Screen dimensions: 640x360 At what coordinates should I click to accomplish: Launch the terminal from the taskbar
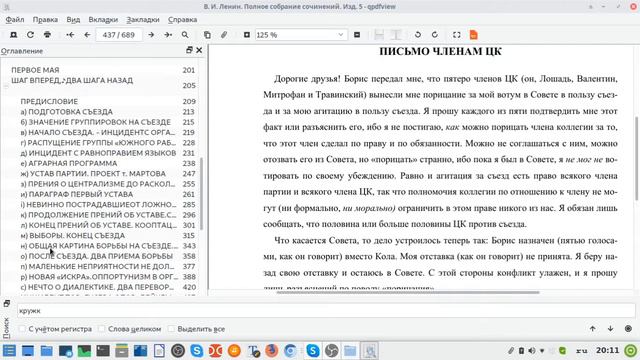pos(103,351)
